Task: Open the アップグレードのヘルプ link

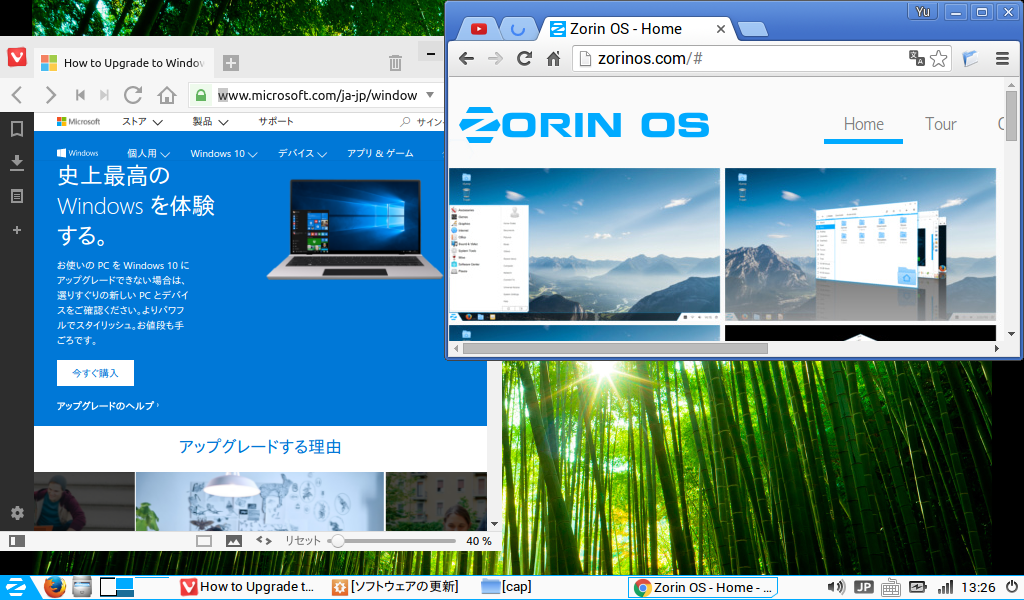Action: click(x=108, y=405)
